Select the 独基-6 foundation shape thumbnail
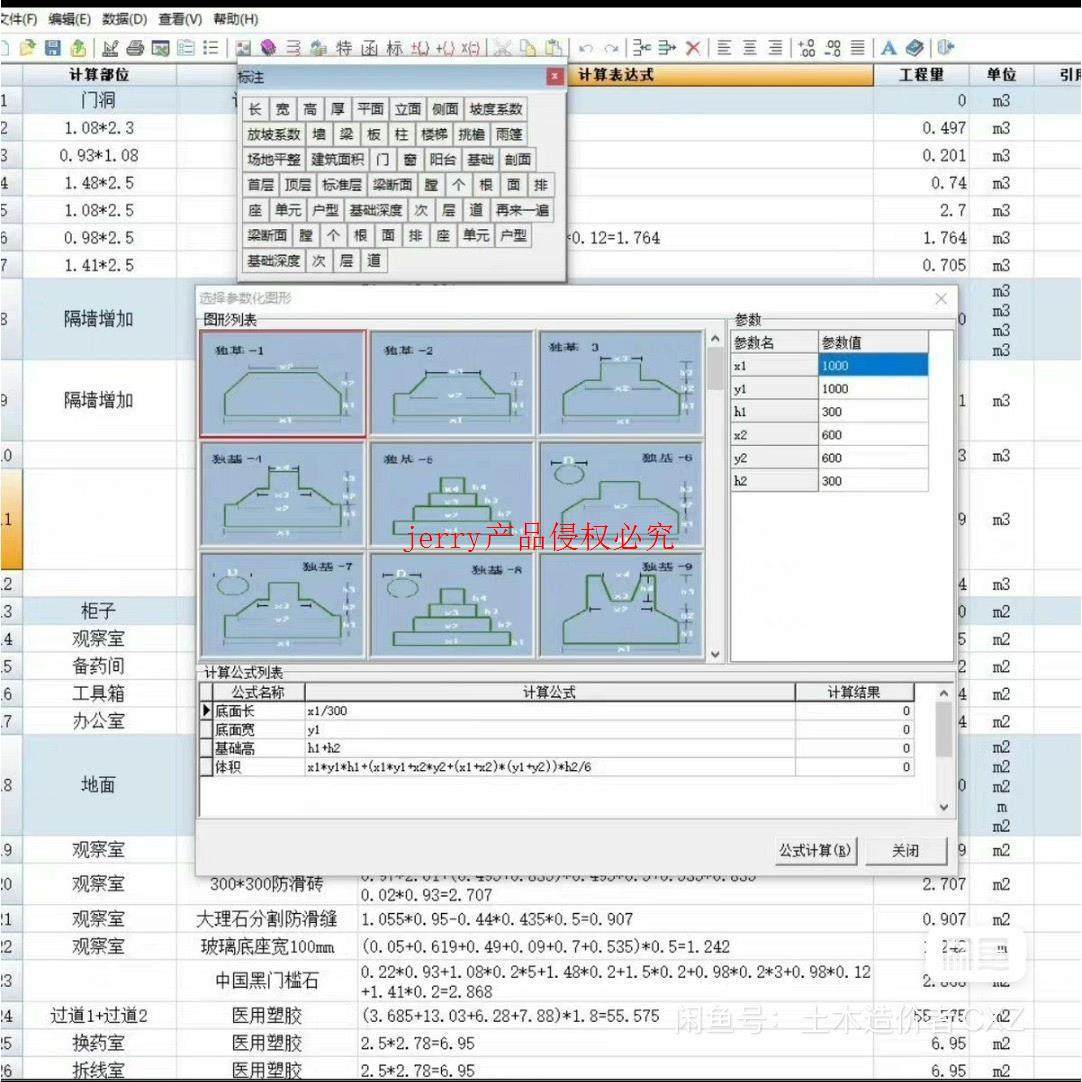1082x1082 pixels. [622, 494]
